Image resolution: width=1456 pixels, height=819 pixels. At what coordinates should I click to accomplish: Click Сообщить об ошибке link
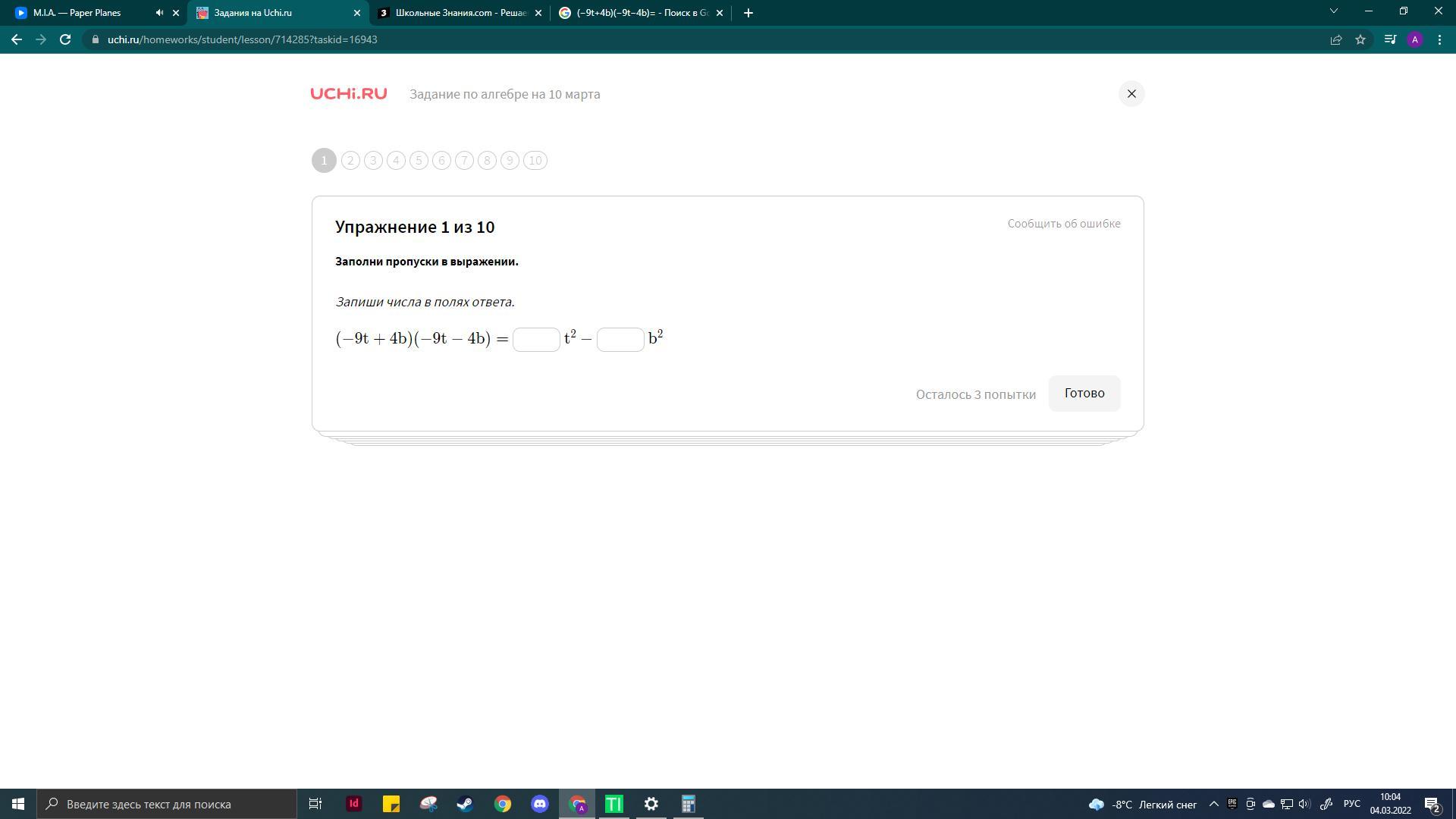pos(1063,224)
